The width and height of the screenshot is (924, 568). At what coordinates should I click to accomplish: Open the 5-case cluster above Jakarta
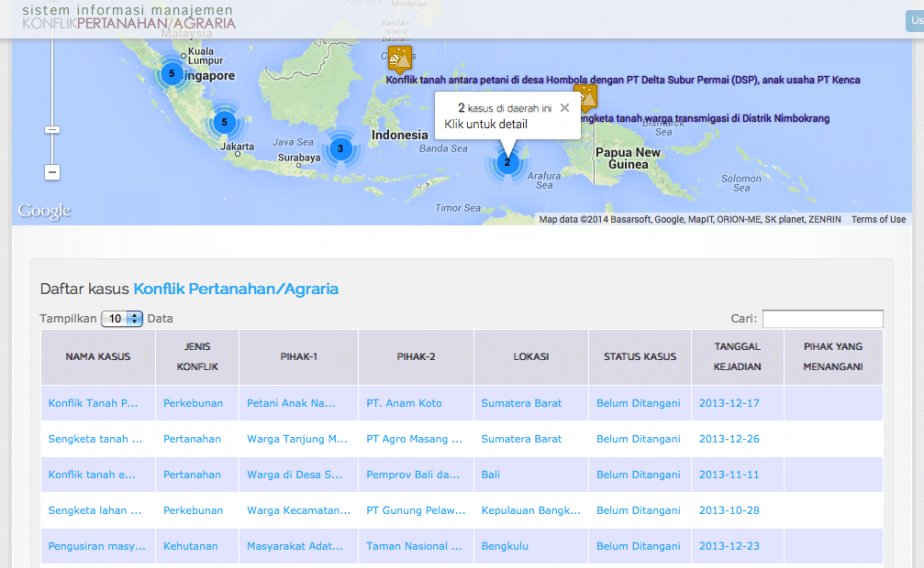tap(224, 123)
